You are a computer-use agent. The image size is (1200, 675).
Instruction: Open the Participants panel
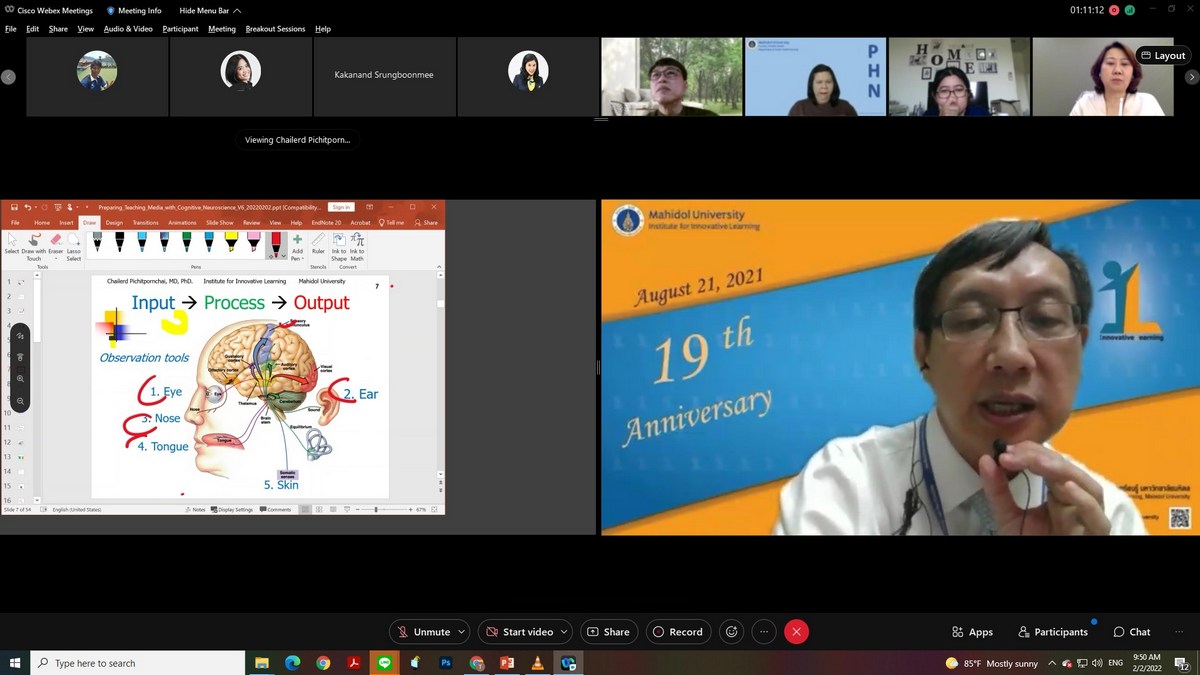pos(1053,632)
